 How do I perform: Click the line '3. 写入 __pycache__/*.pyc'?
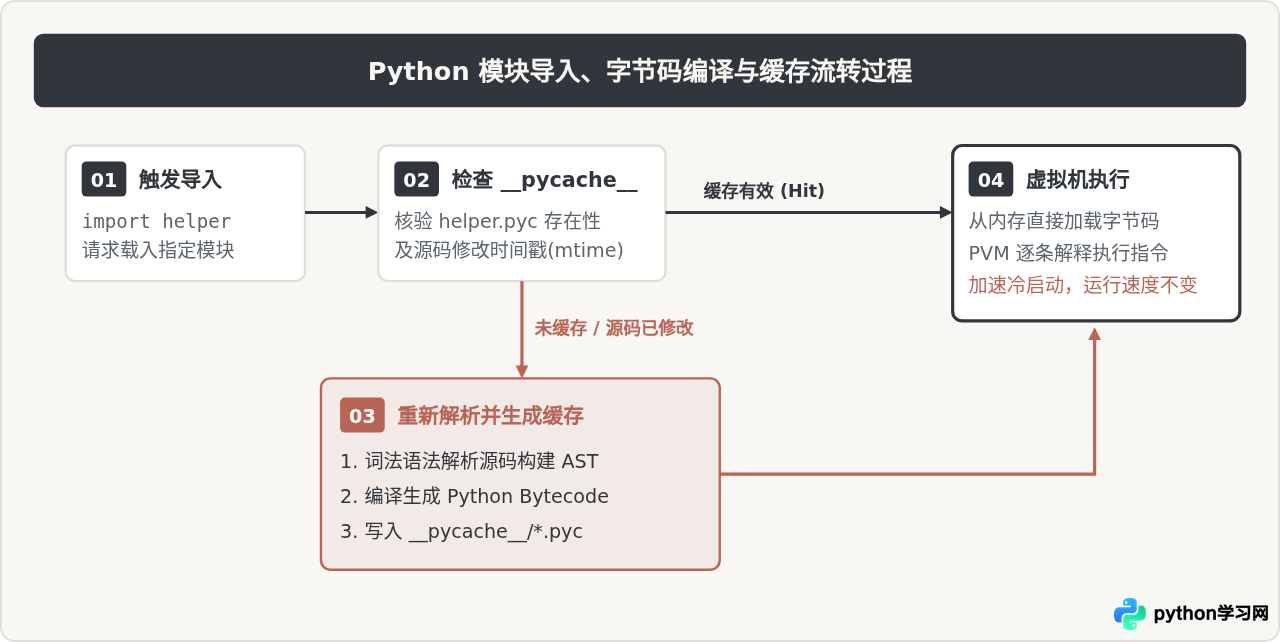click(x=461, y=531)
